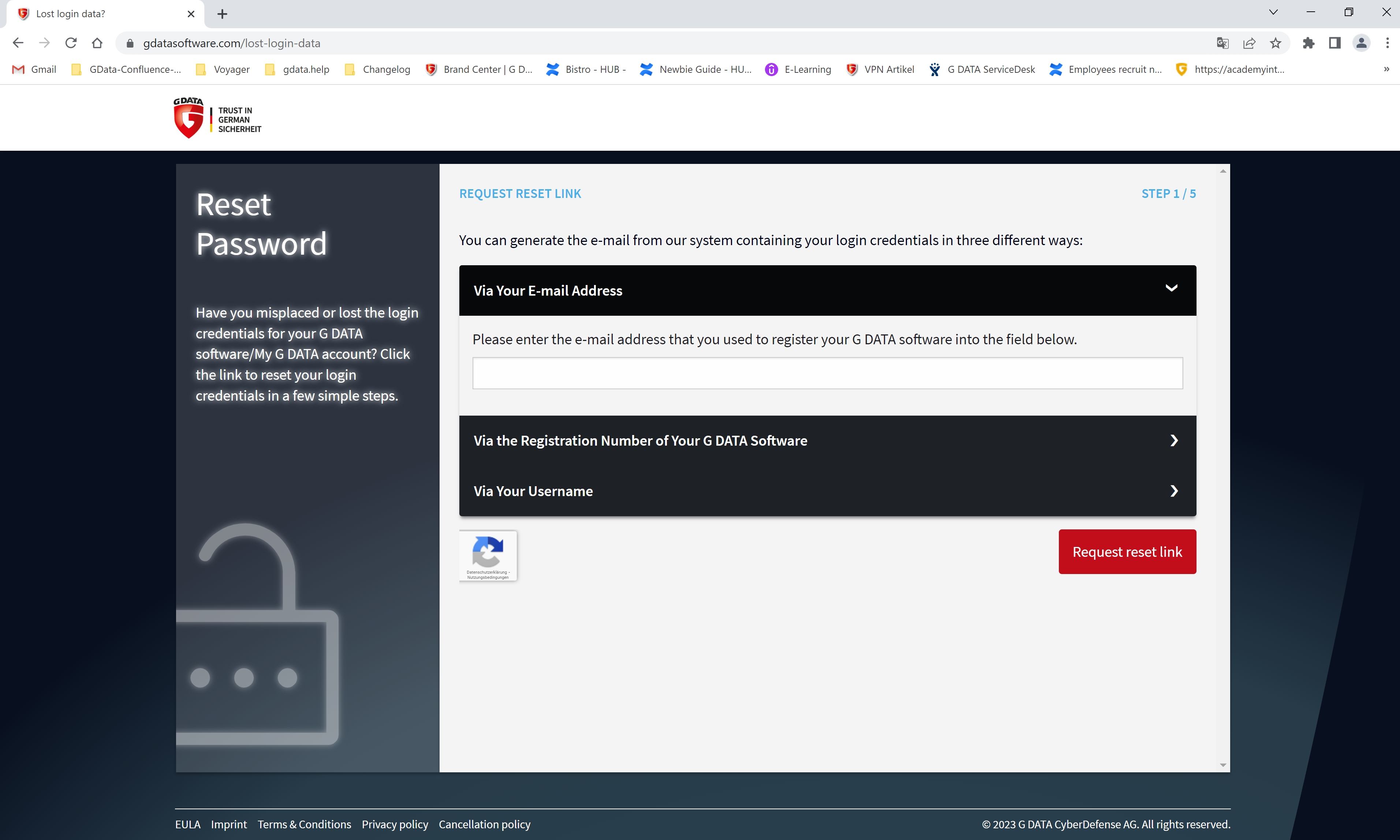1400x840 pixels.
Task: Go back to previous page
Action: [x=18, y=43]
